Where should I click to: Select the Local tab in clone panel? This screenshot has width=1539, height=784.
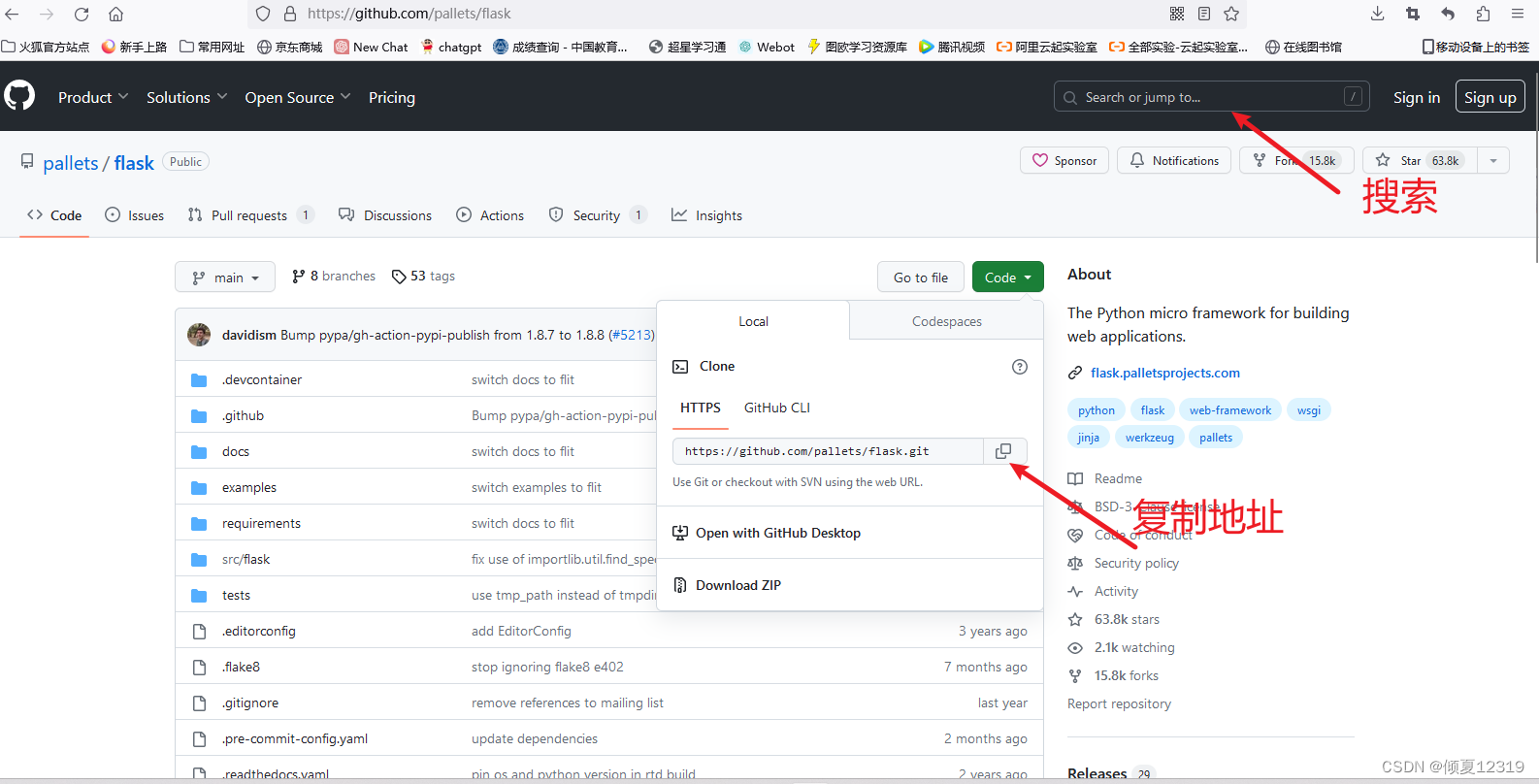click(753, 321)
